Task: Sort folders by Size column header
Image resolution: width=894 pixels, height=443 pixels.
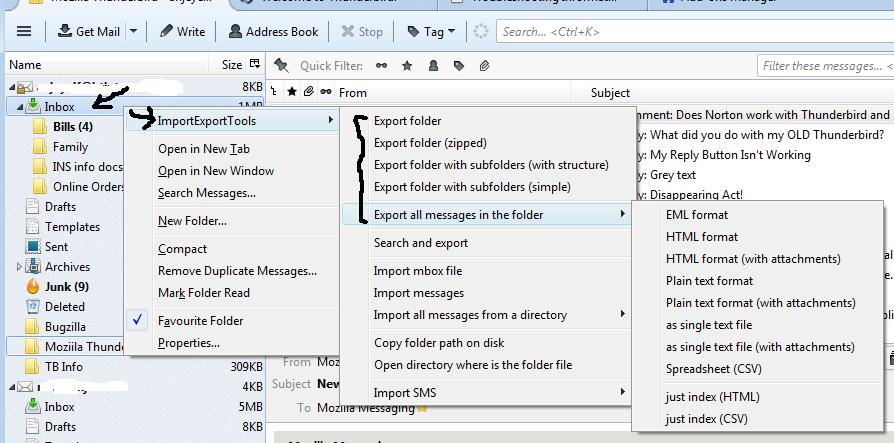Action: click(x=231, y=65)
